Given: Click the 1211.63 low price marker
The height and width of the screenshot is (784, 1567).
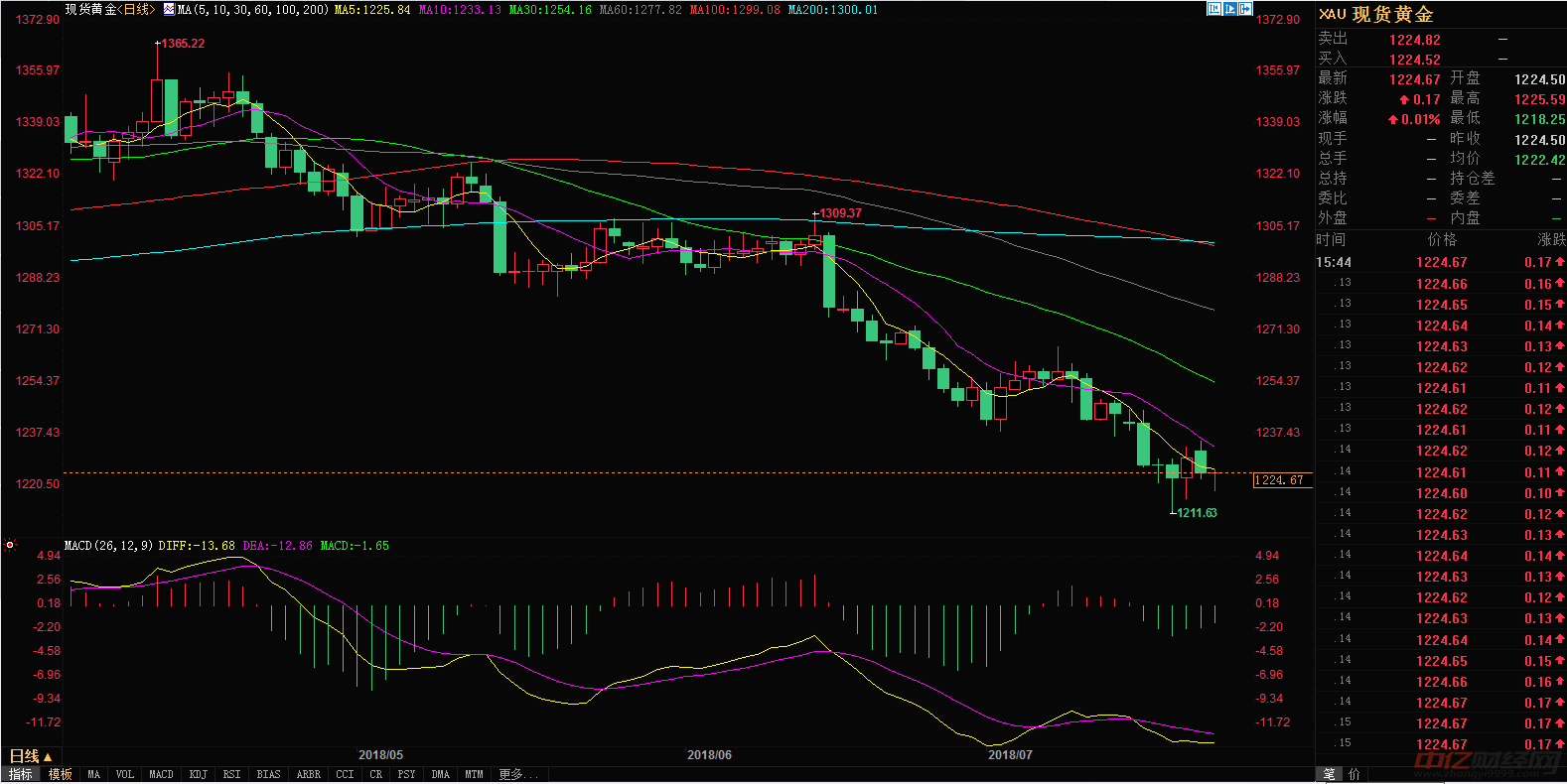Looking at the screenshot, I should pyautogui.click(x=1197, y=513).
